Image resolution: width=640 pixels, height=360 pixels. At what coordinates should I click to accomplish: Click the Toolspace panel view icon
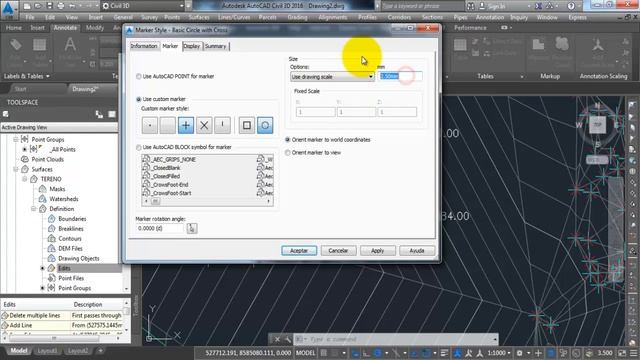tap(112, 115)
